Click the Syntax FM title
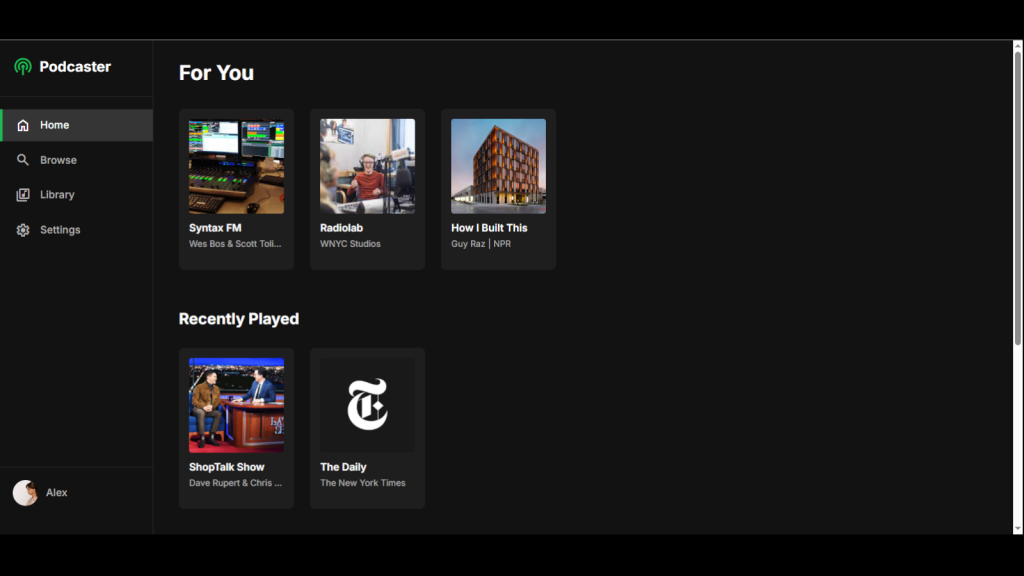The image size is (1024, 576). click(215, 228)
